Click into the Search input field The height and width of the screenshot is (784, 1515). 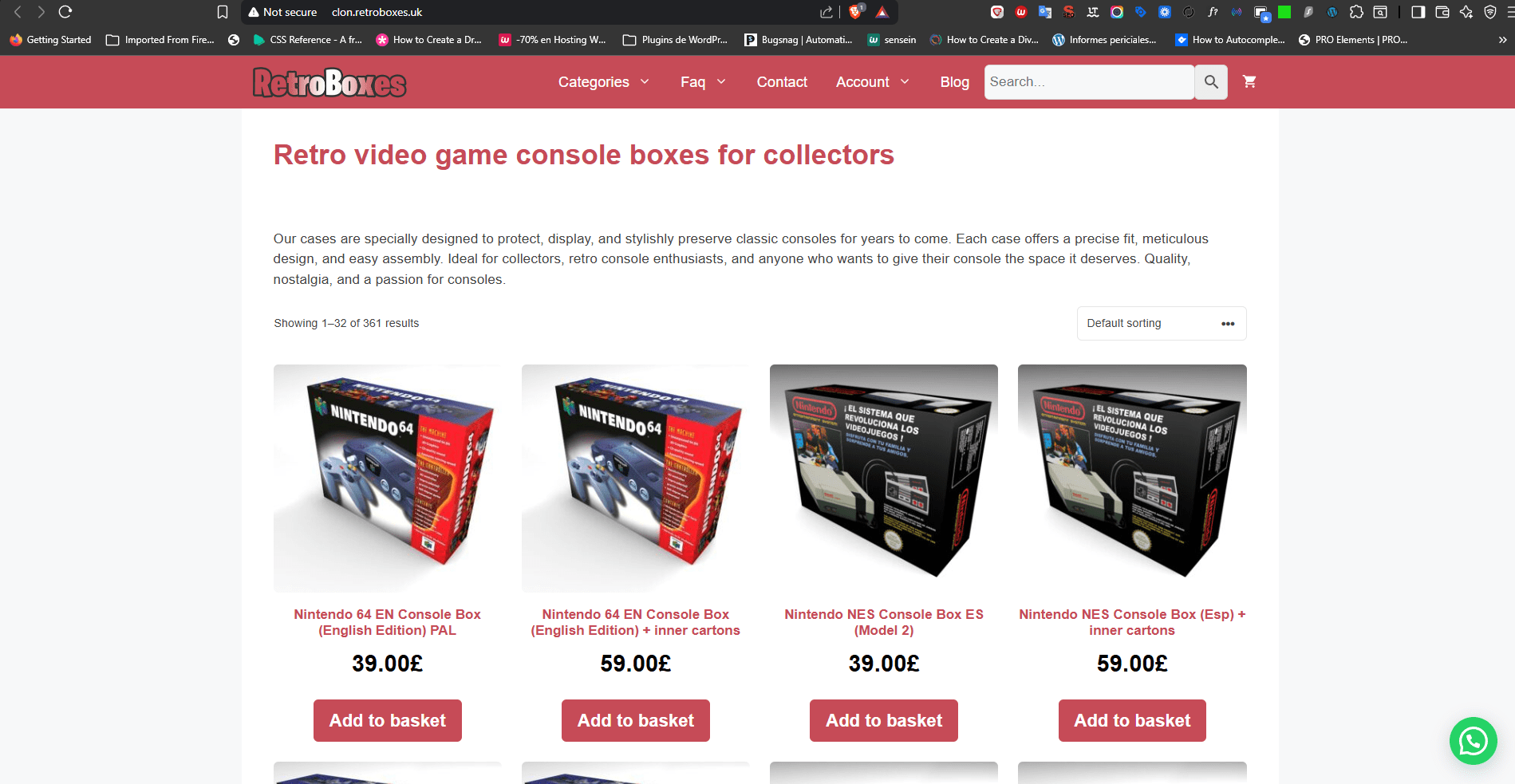point(1089,82)
